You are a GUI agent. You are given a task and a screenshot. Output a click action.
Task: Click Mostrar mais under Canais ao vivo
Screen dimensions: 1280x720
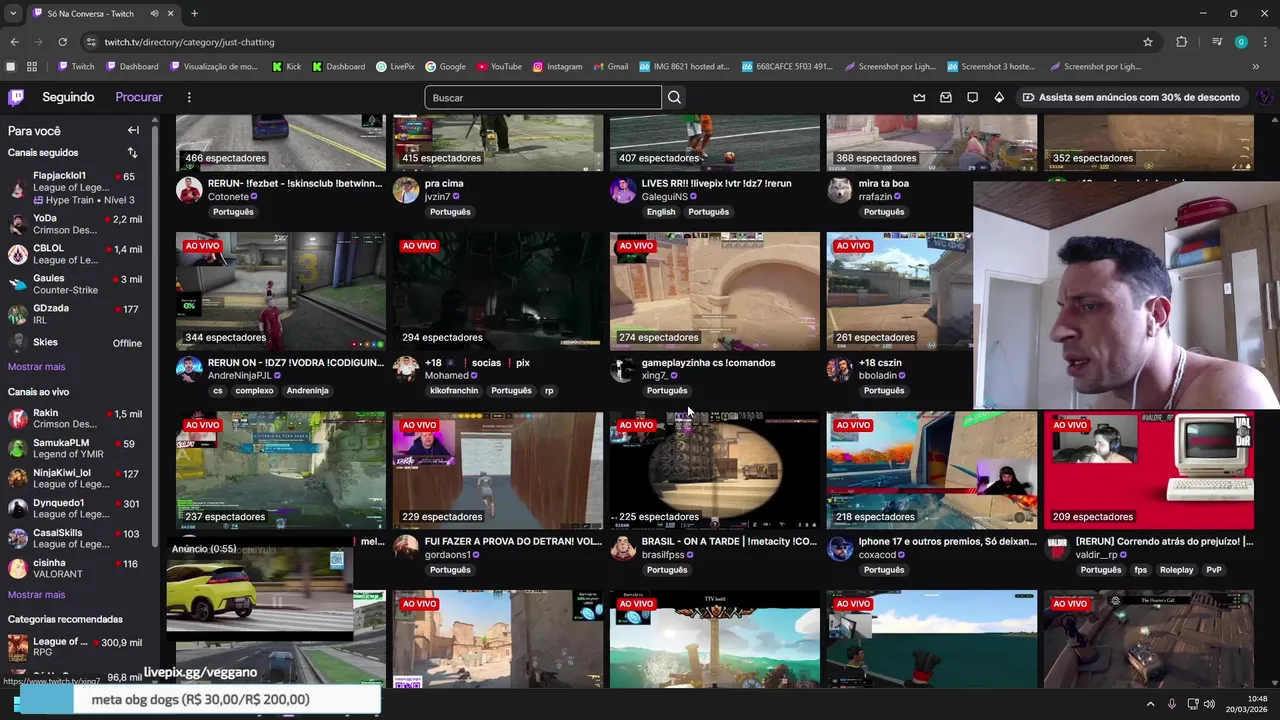36,595
